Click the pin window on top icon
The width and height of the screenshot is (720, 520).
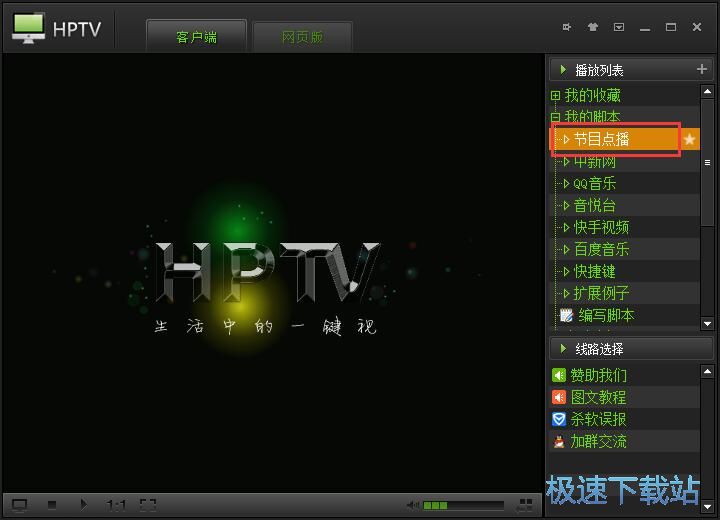pos(567,28)
